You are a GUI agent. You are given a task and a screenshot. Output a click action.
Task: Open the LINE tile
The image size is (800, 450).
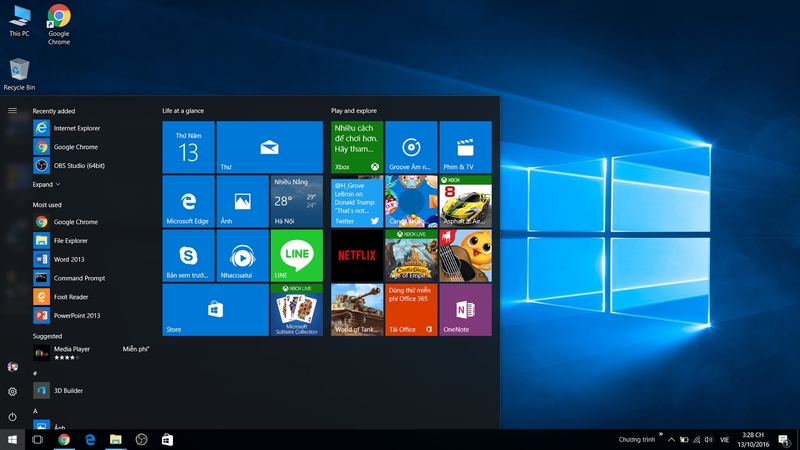tap(296, 256)
